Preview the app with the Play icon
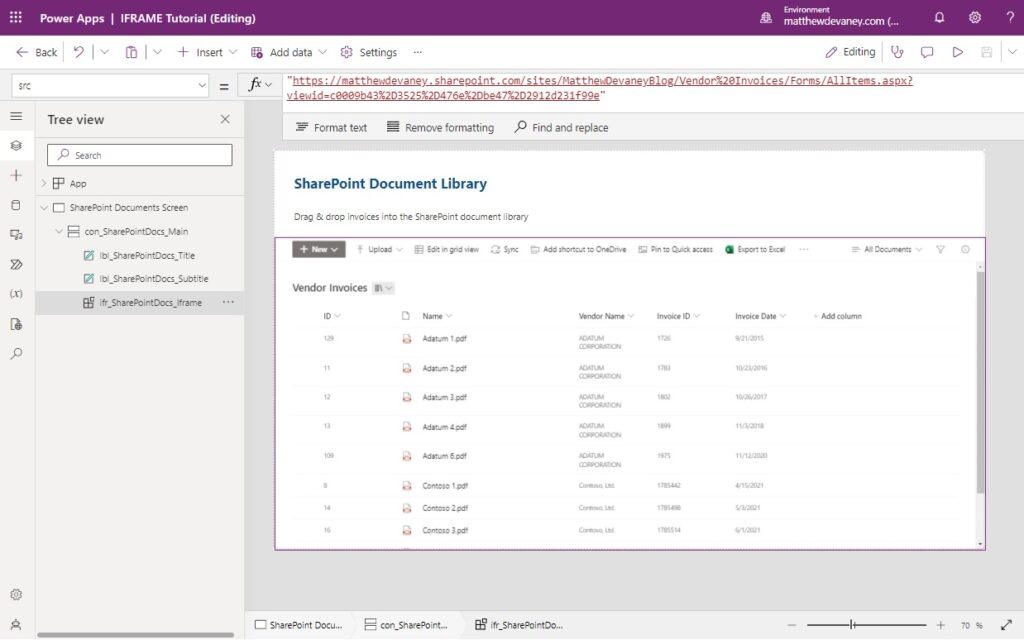The width and height of the screenshot is (1024, 640). pyautogui.click(x=957, y=51)
